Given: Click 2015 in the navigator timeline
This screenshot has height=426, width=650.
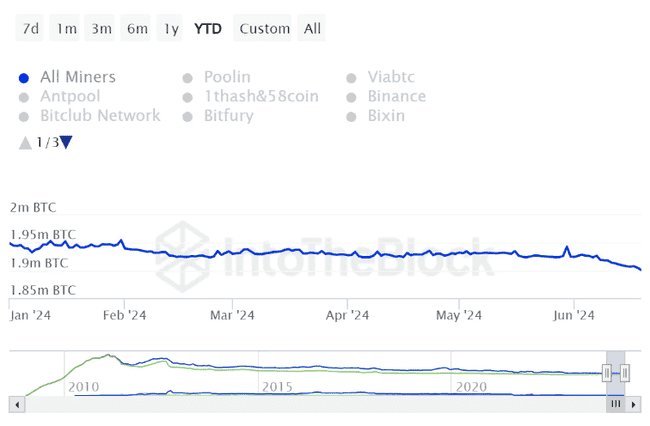Looking at the screenshot, I should click(x=277, y=386).
